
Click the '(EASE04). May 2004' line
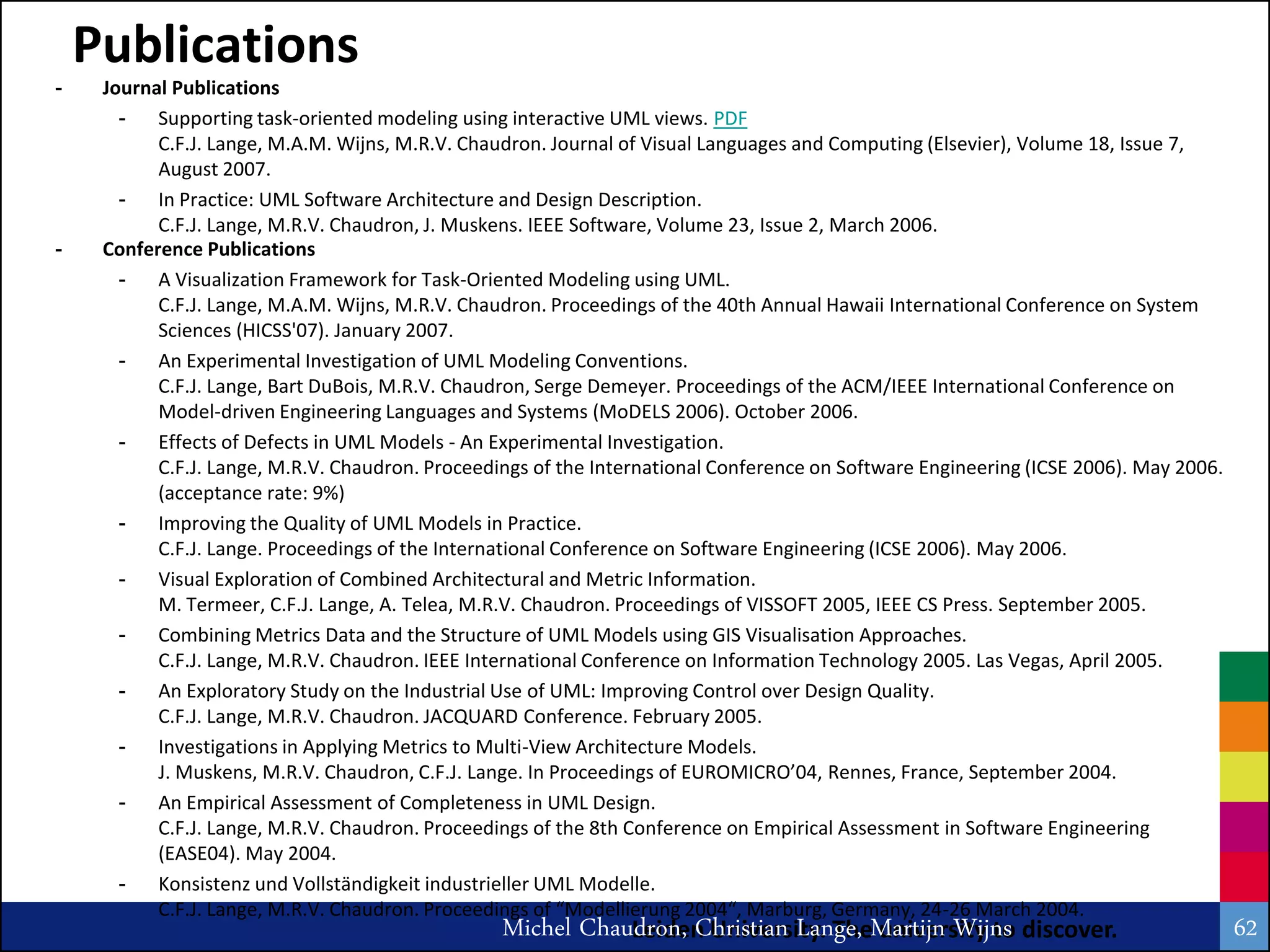tap(247, 853)
